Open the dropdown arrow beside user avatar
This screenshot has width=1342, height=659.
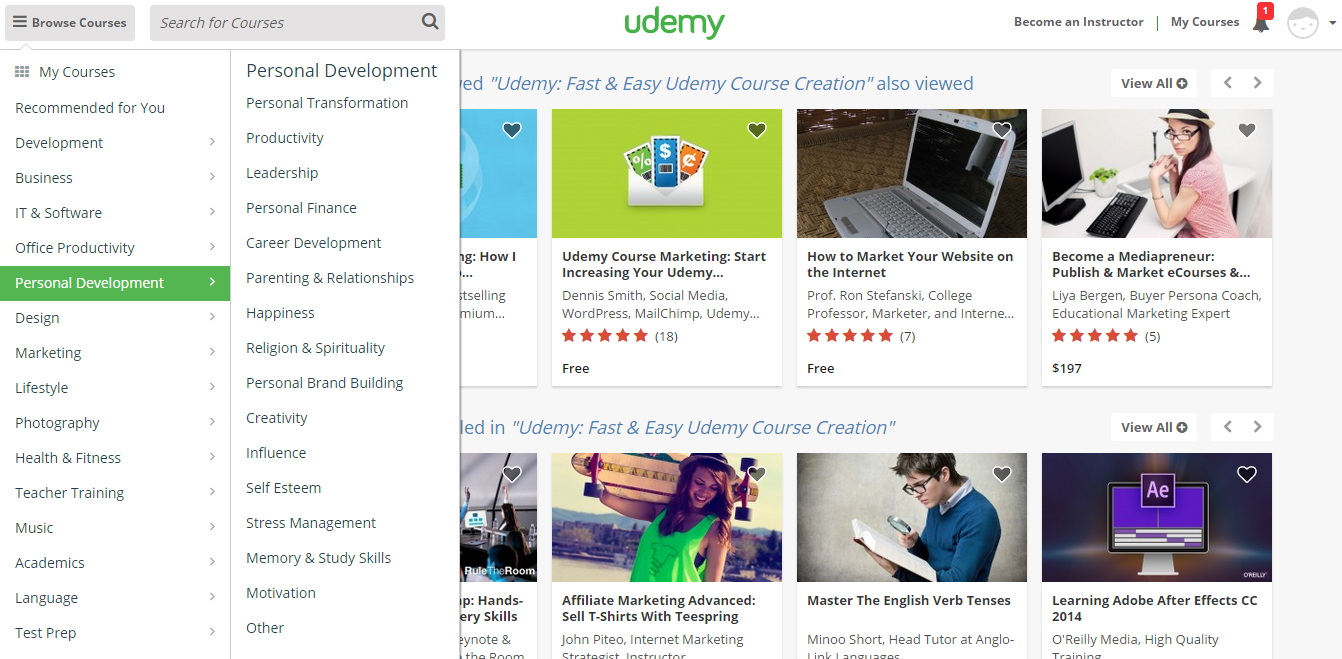click(x=1332, y=23)
